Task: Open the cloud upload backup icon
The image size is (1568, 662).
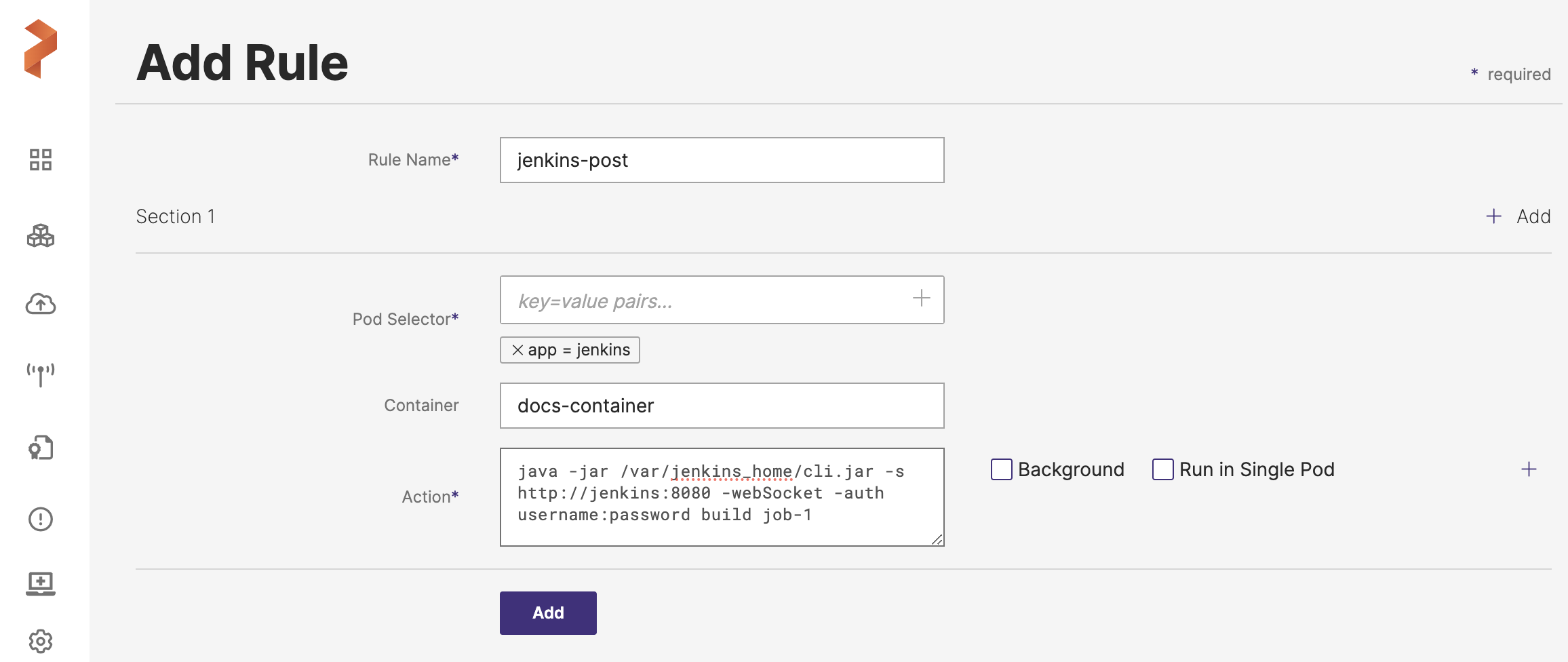Action: [x=41, y=304]
